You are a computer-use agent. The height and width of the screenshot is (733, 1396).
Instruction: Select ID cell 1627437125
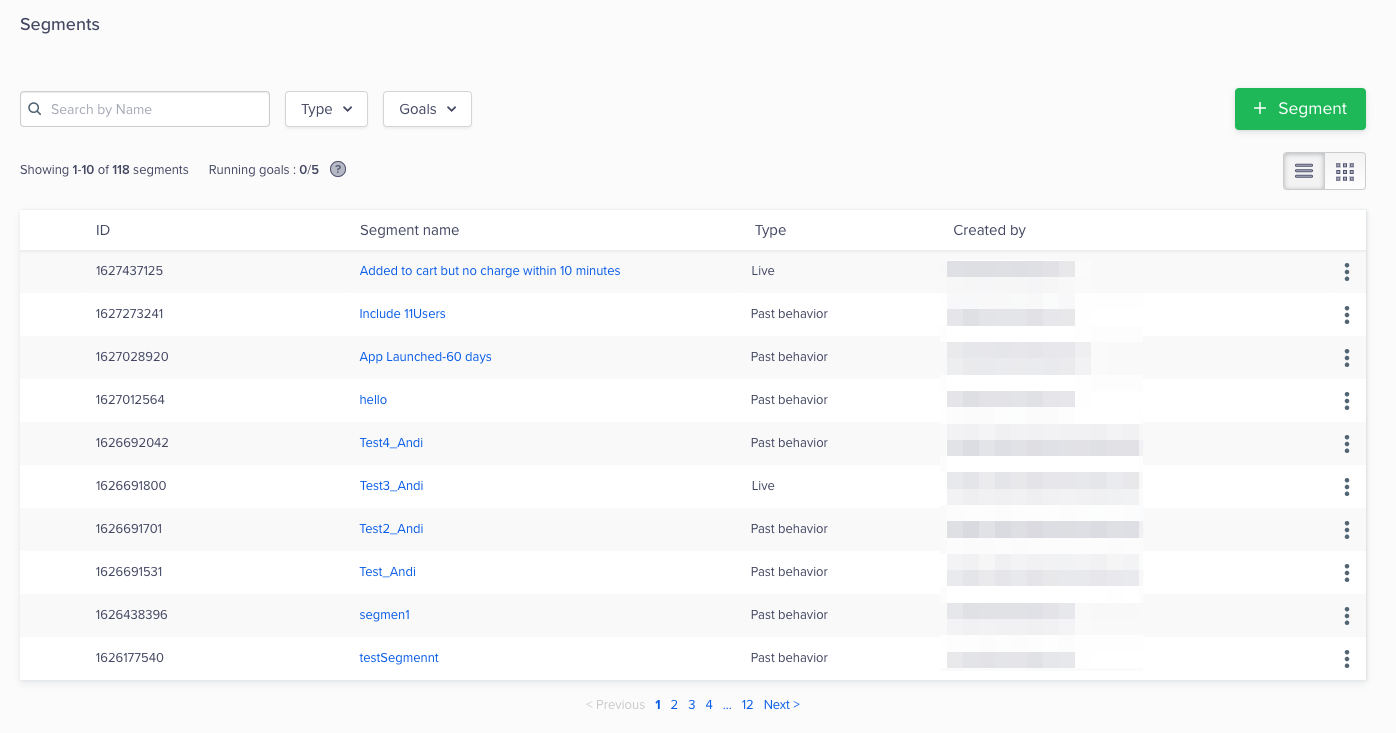point(129,271)
